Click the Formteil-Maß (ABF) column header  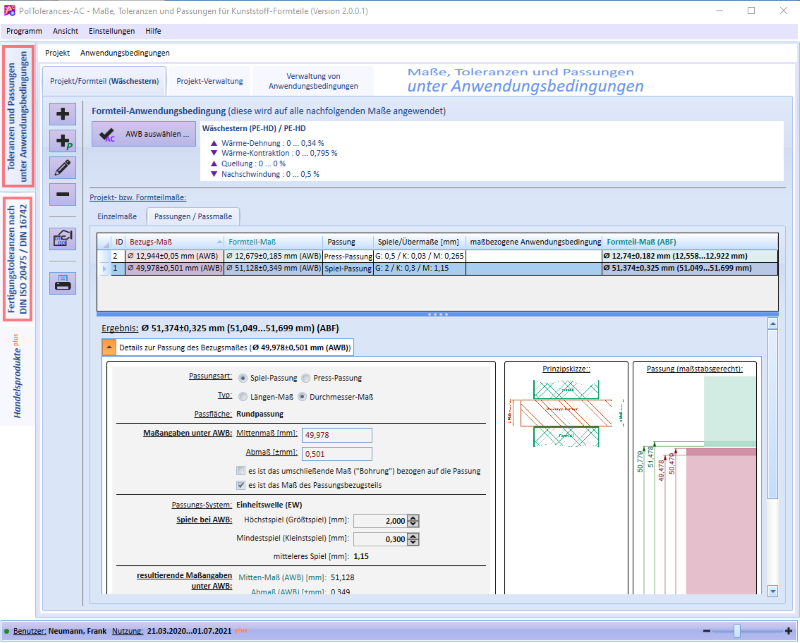pyautogui.click(x=690, y=242)
